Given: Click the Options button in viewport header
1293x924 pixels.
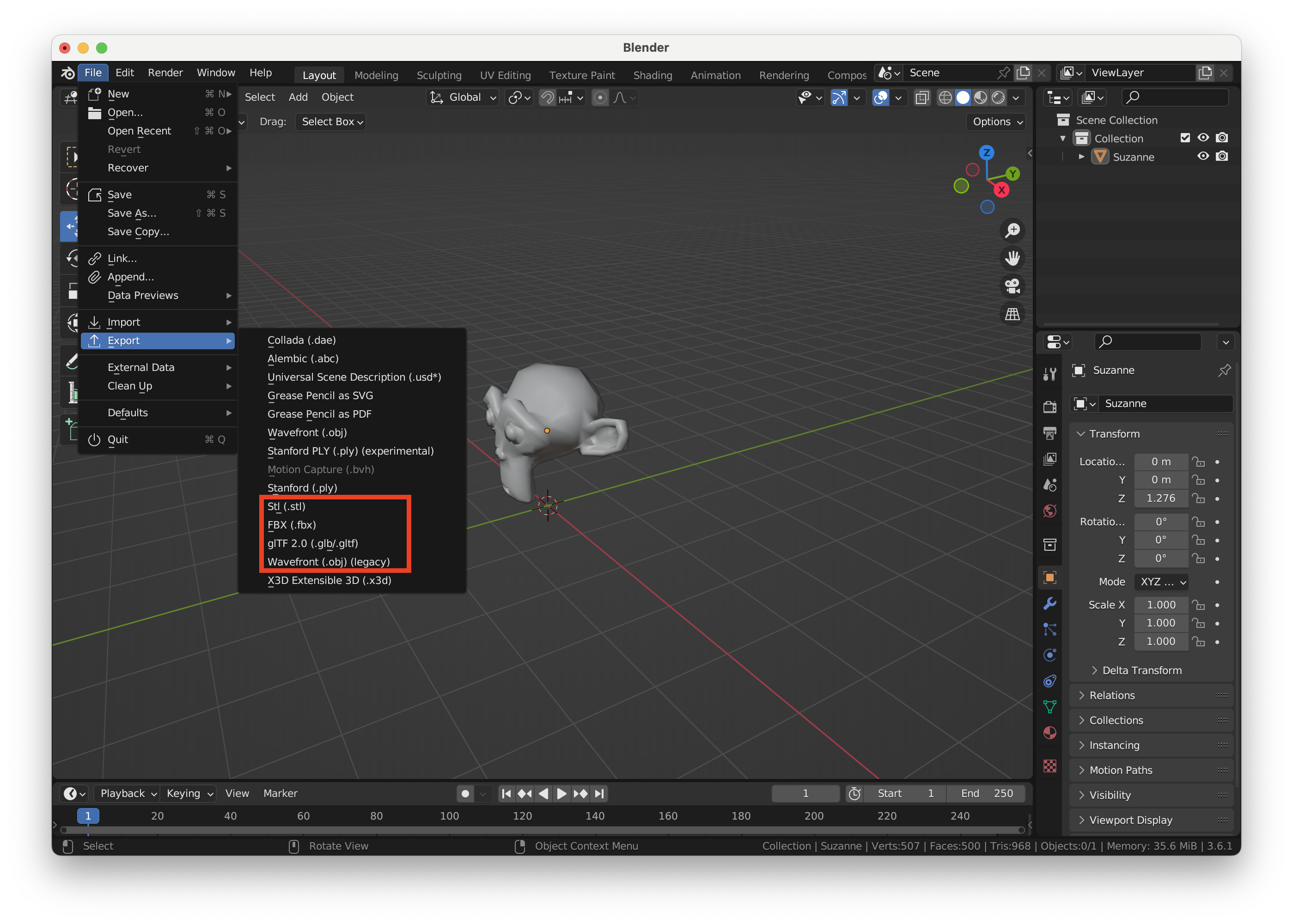Looking at the screenshot, I should coord(996,122).
